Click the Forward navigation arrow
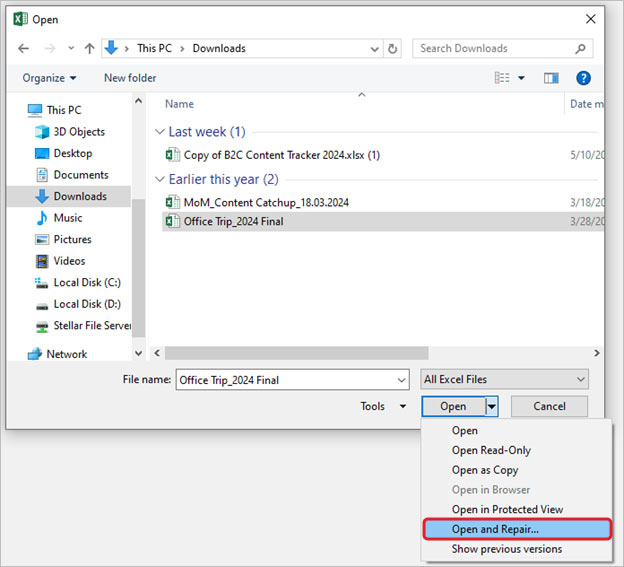This screenshot has height=567, width=624. coord(50,49)
